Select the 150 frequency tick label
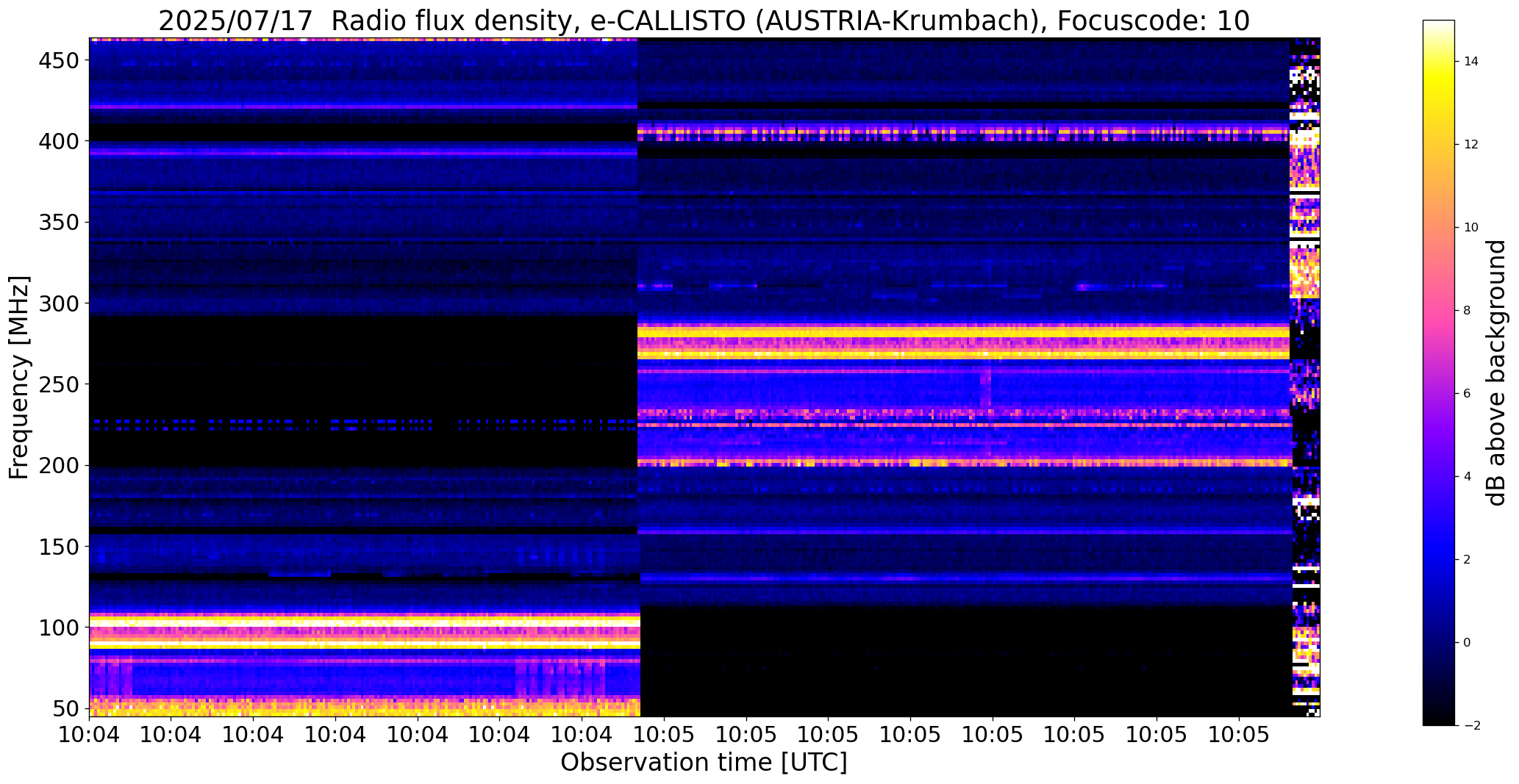Image resolution: width=1519 pixels, height=784 pixels. (58, 547)
